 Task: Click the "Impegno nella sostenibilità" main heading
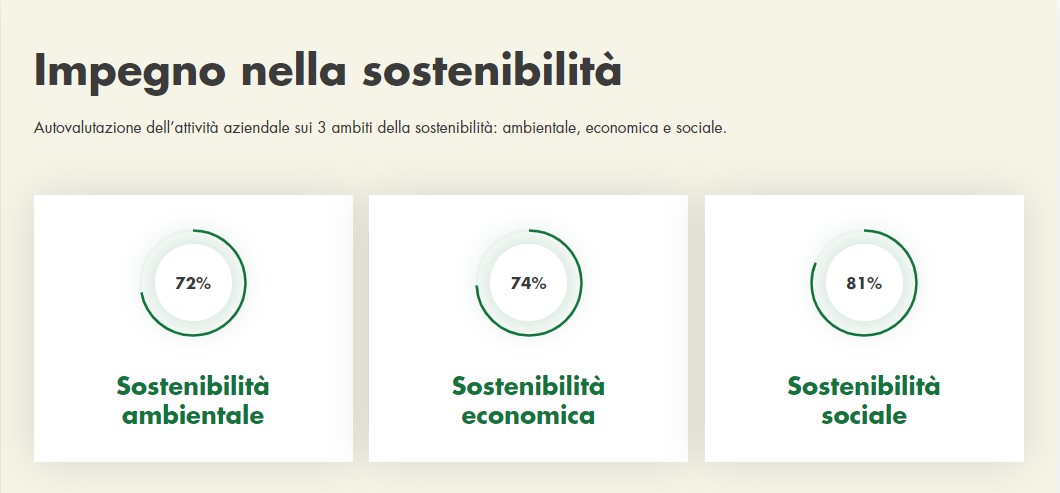coord(328,72)
